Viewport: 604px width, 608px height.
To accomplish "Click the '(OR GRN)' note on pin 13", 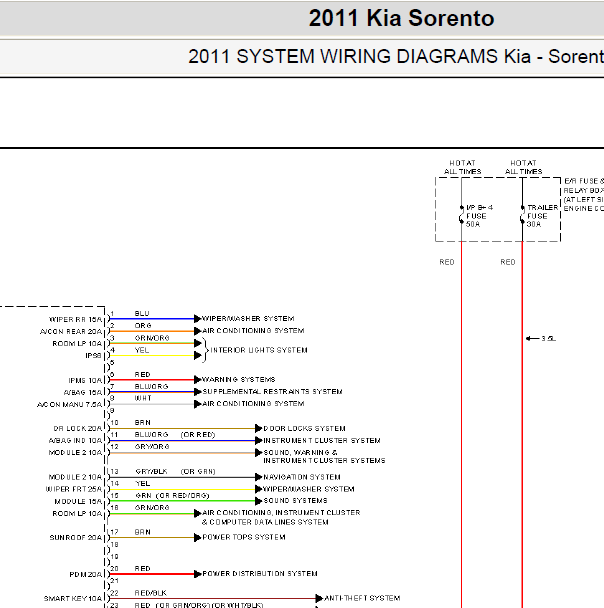I will (x=198, y=472).
